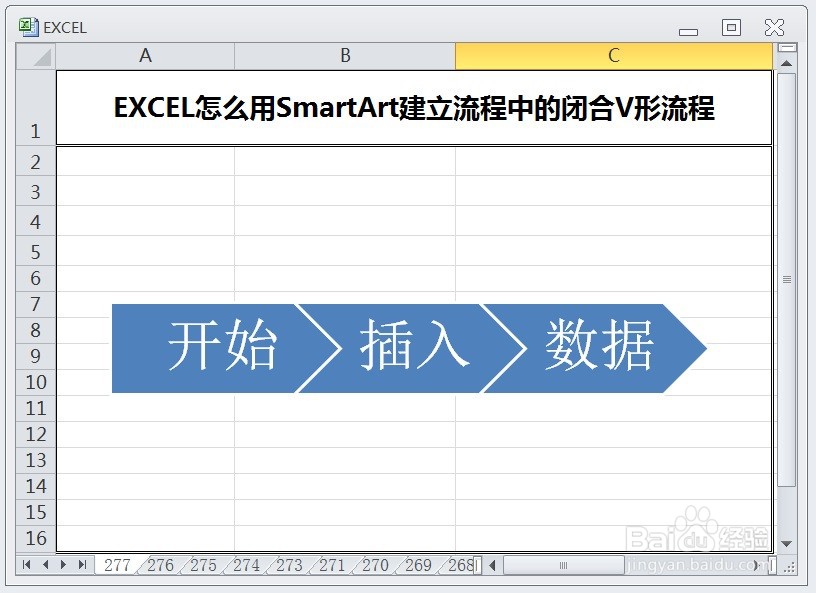Click the horizontal scrollbar thumb
Screen dimensions: 816x593
[564, 565]
